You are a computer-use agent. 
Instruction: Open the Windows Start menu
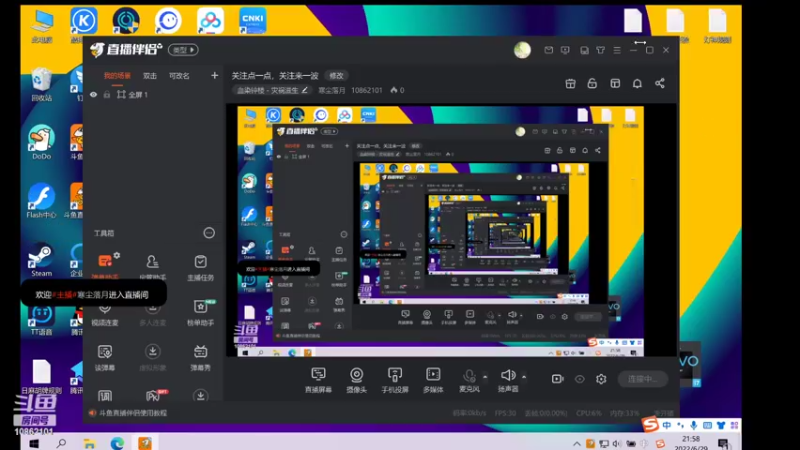(x=34, y=443)
